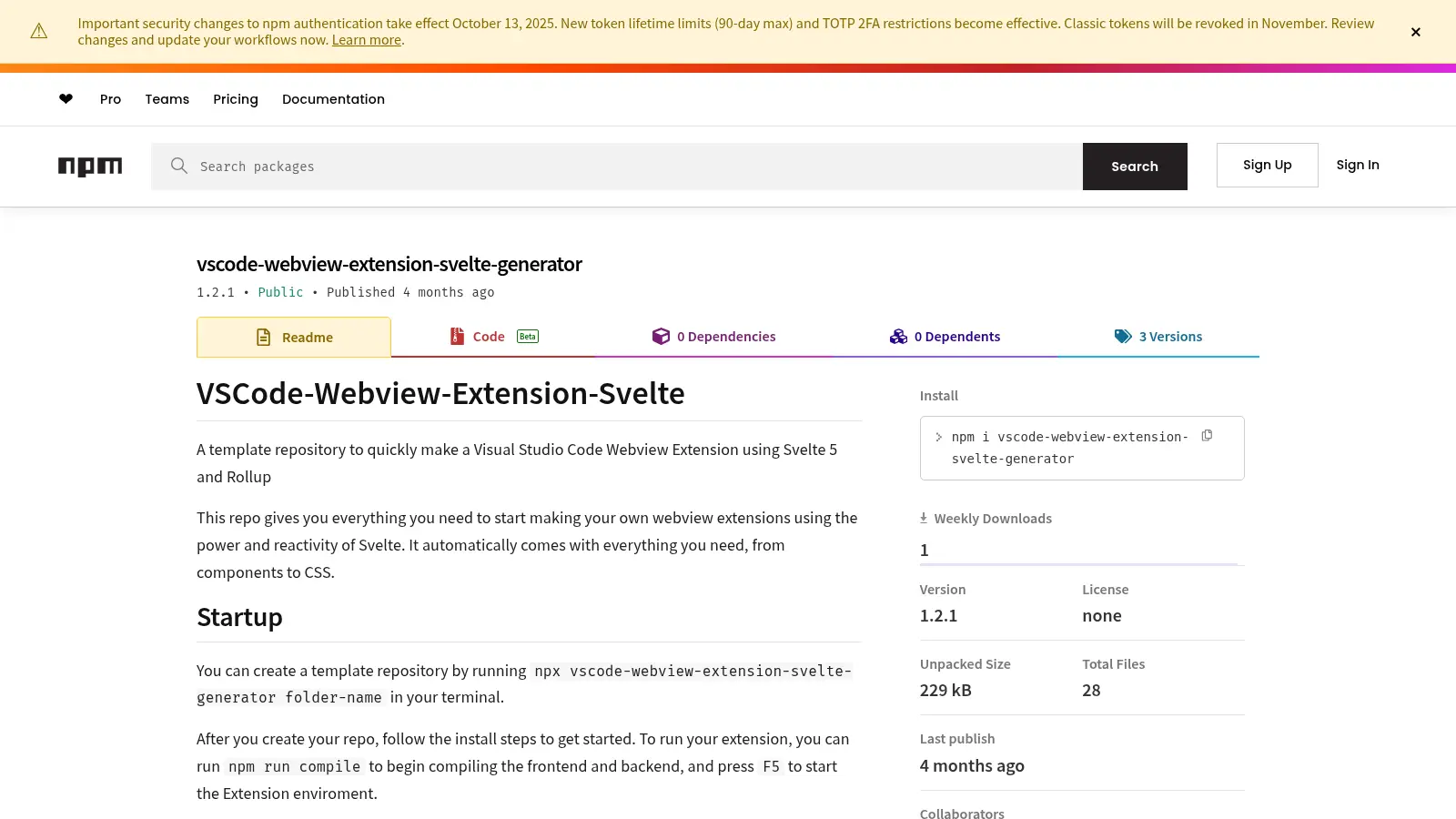Click the npm logo

point(90,167)
